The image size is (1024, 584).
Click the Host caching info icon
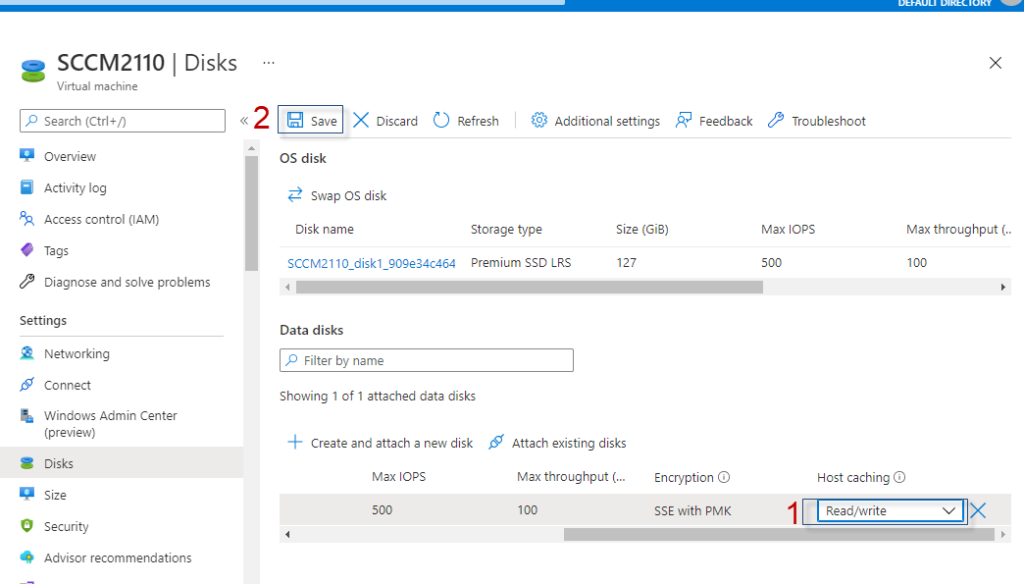899,477
